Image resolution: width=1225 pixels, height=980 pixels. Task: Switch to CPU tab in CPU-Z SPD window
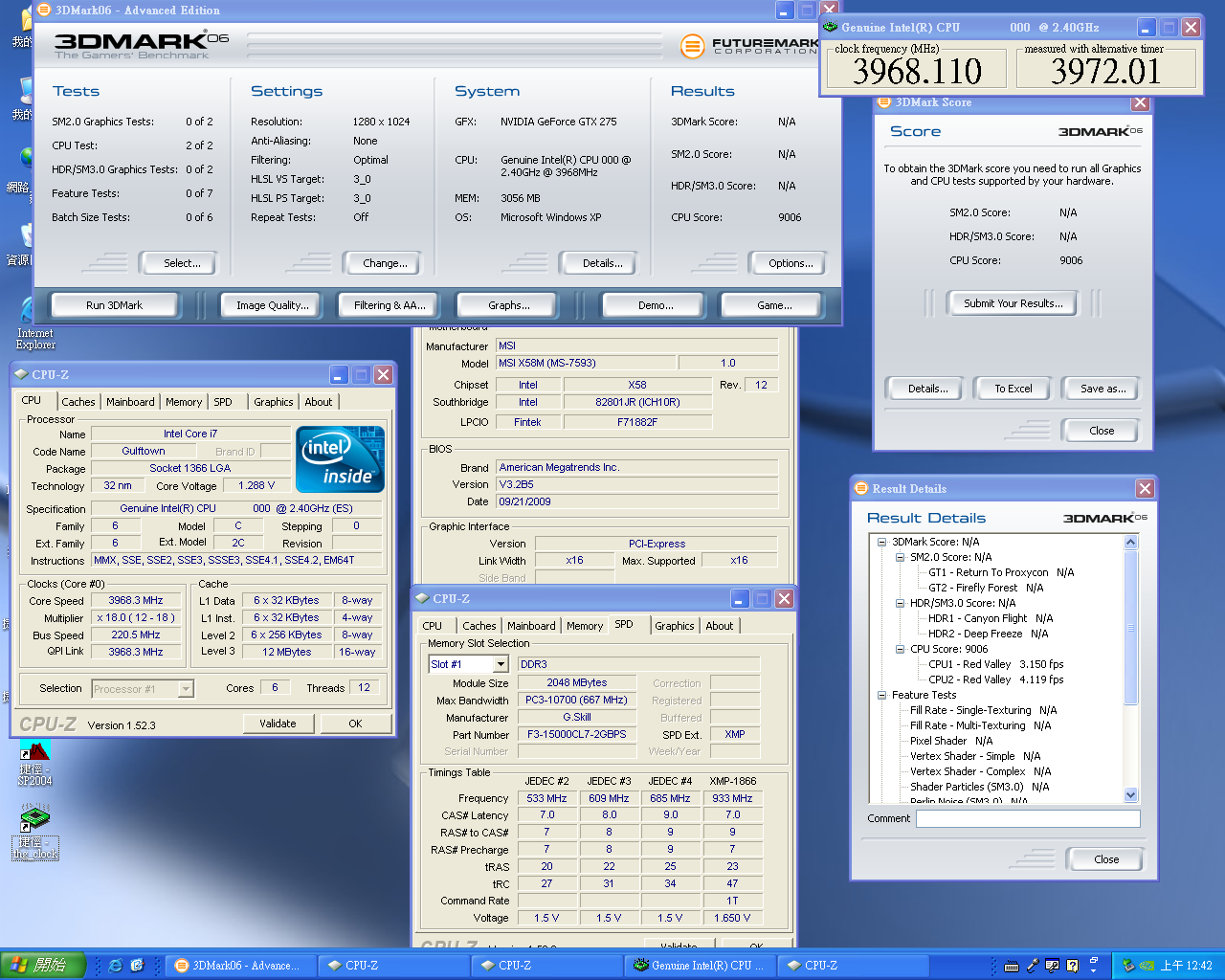433,627
